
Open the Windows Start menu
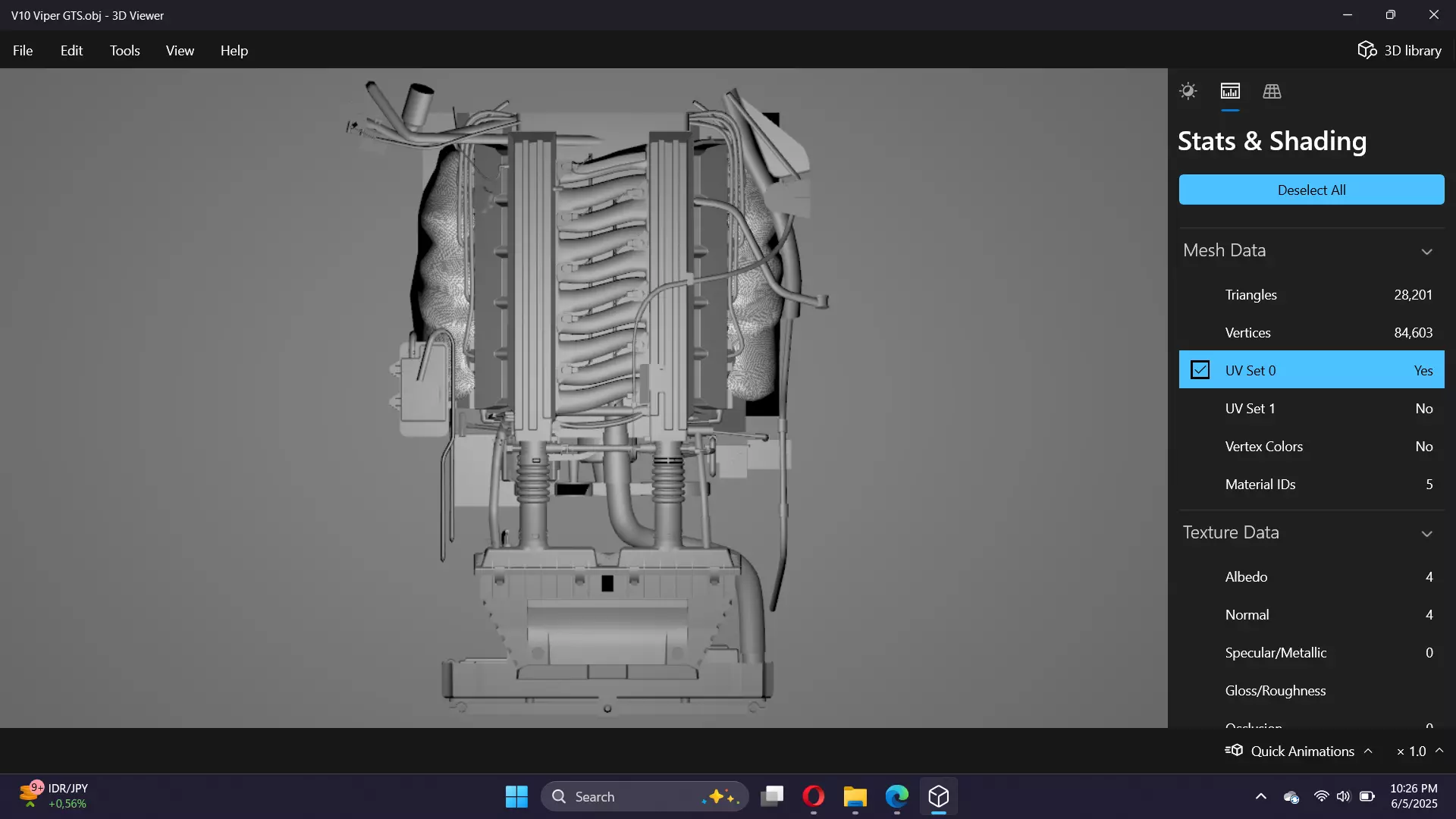516,796
